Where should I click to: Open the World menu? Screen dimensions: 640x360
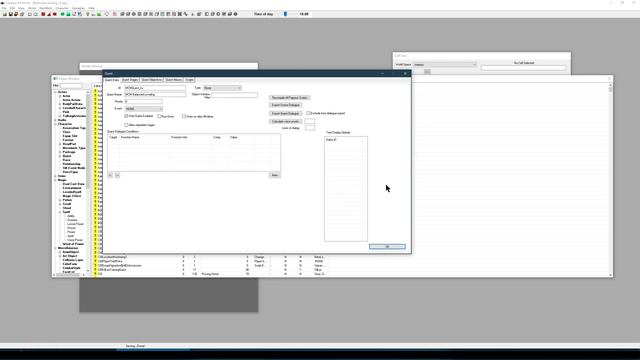click(32, 8)
